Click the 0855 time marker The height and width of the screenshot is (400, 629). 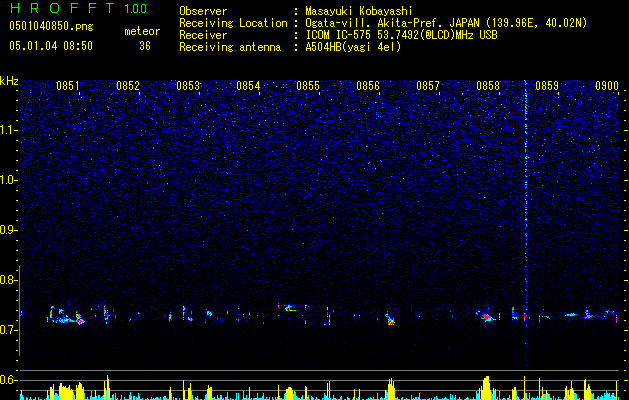click(308, 86)
